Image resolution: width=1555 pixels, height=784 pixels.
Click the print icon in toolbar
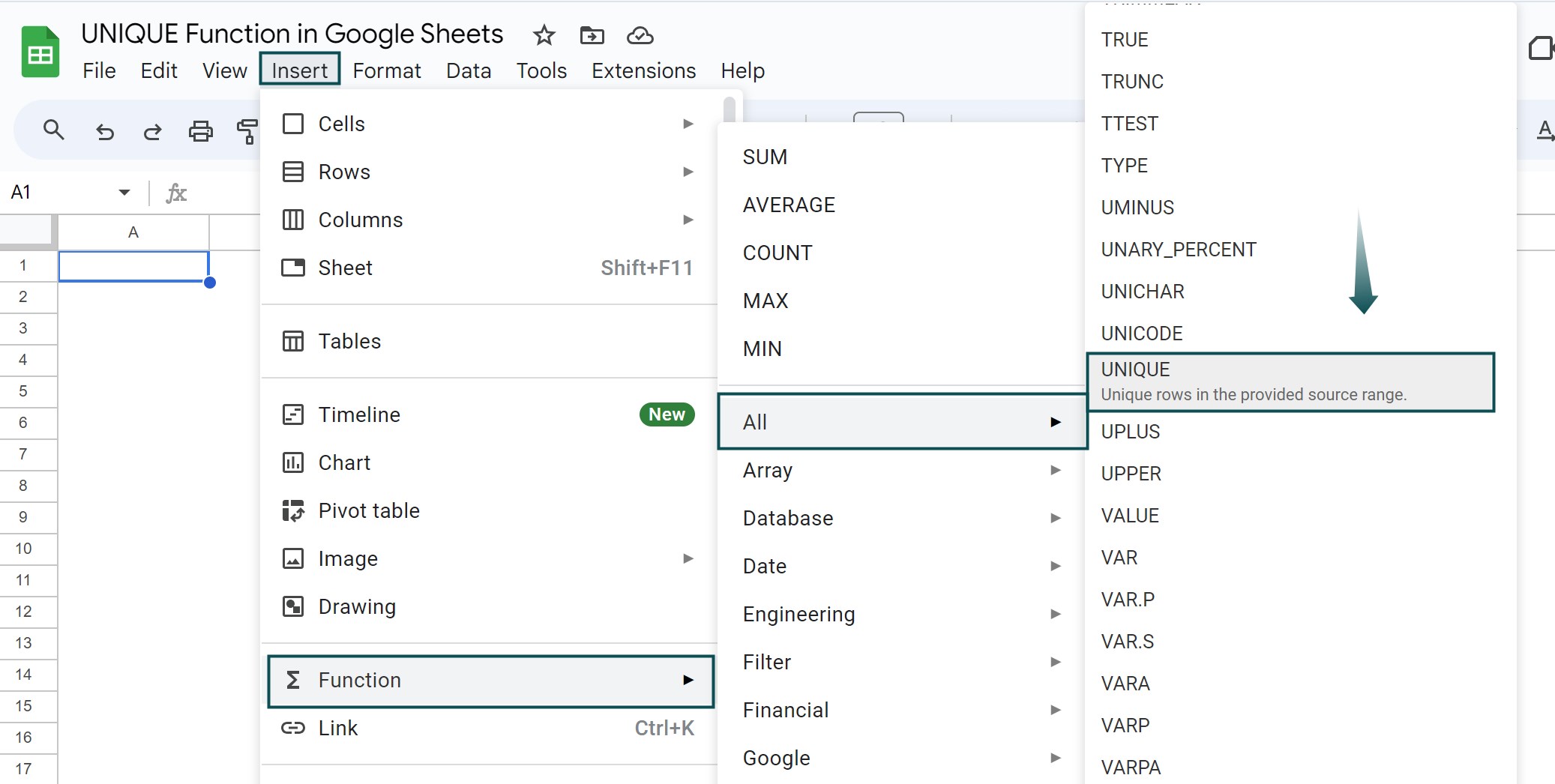(200, 132)
